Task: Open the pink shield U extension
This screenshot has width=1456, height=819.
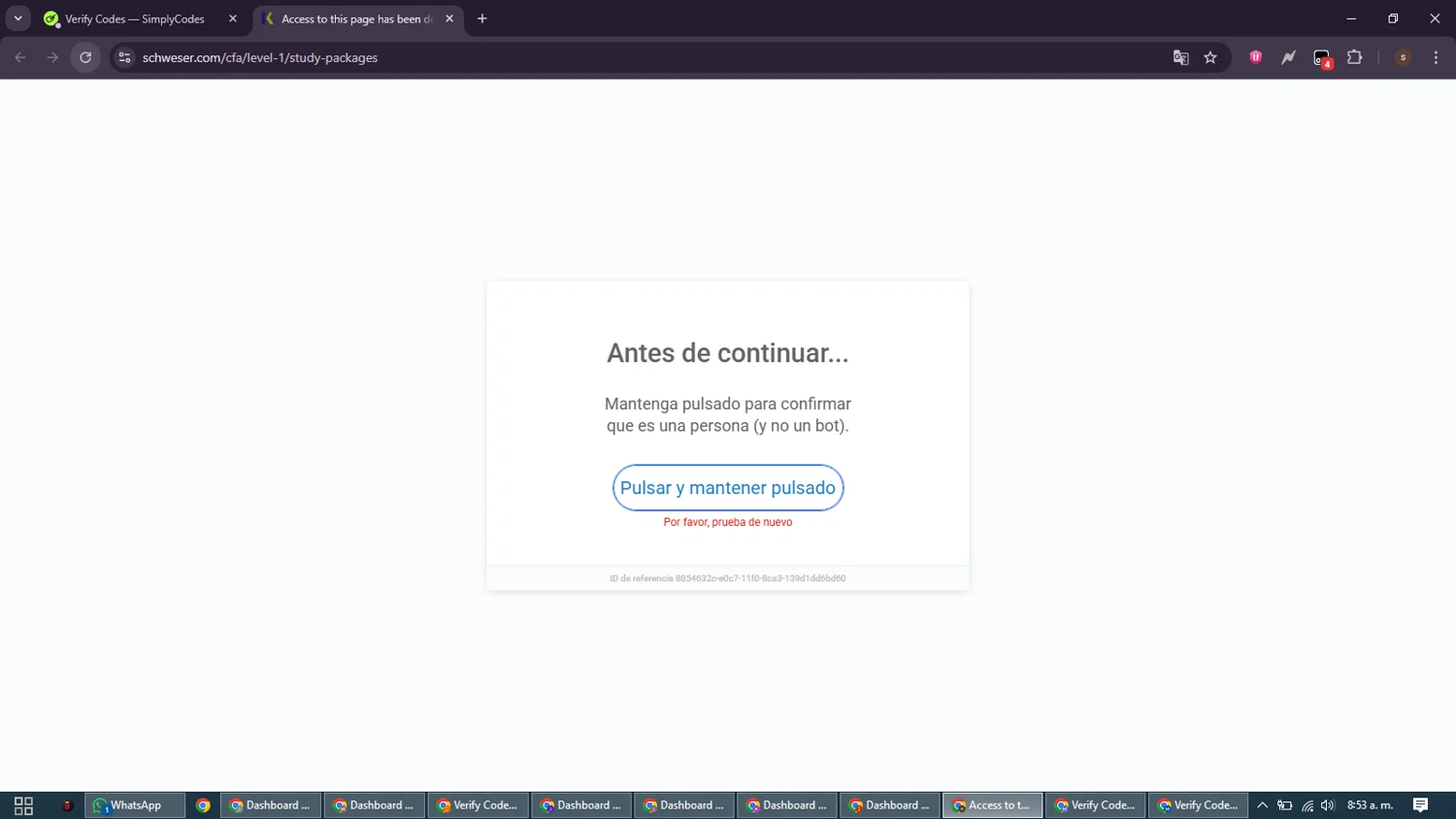Action: tap(1256, 57)
